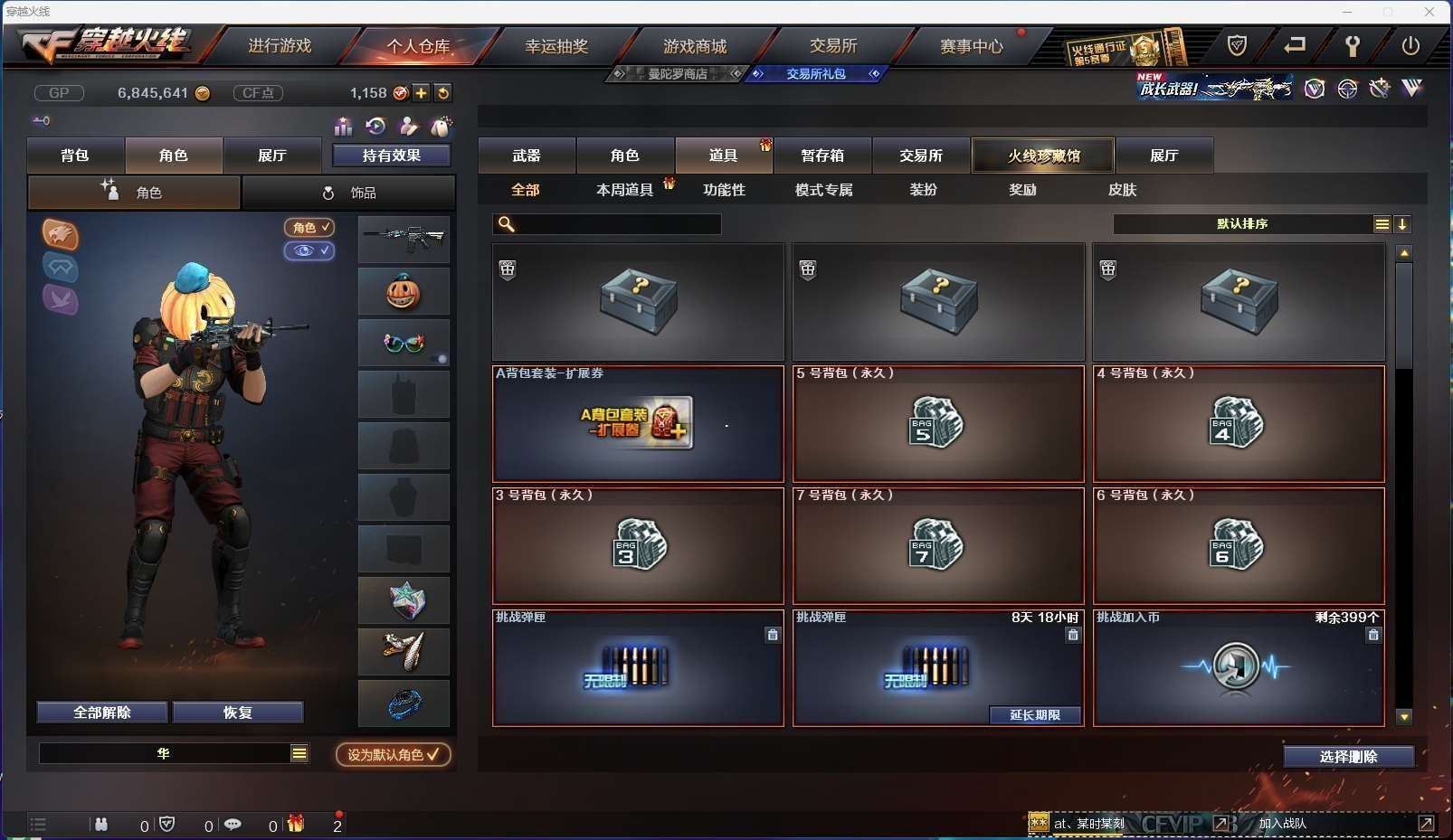Switch to the 武器 tab
The height and width of the screenshot is (840, 1453).
click(x=527, y=156)
